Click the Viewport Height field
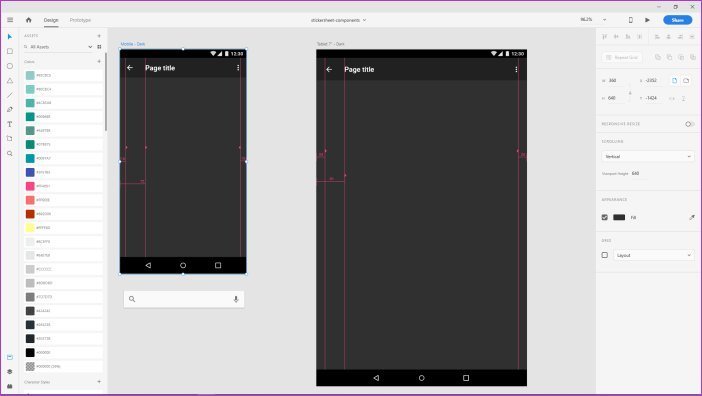Viewport: 702px width, 396px height. point(638,173)
